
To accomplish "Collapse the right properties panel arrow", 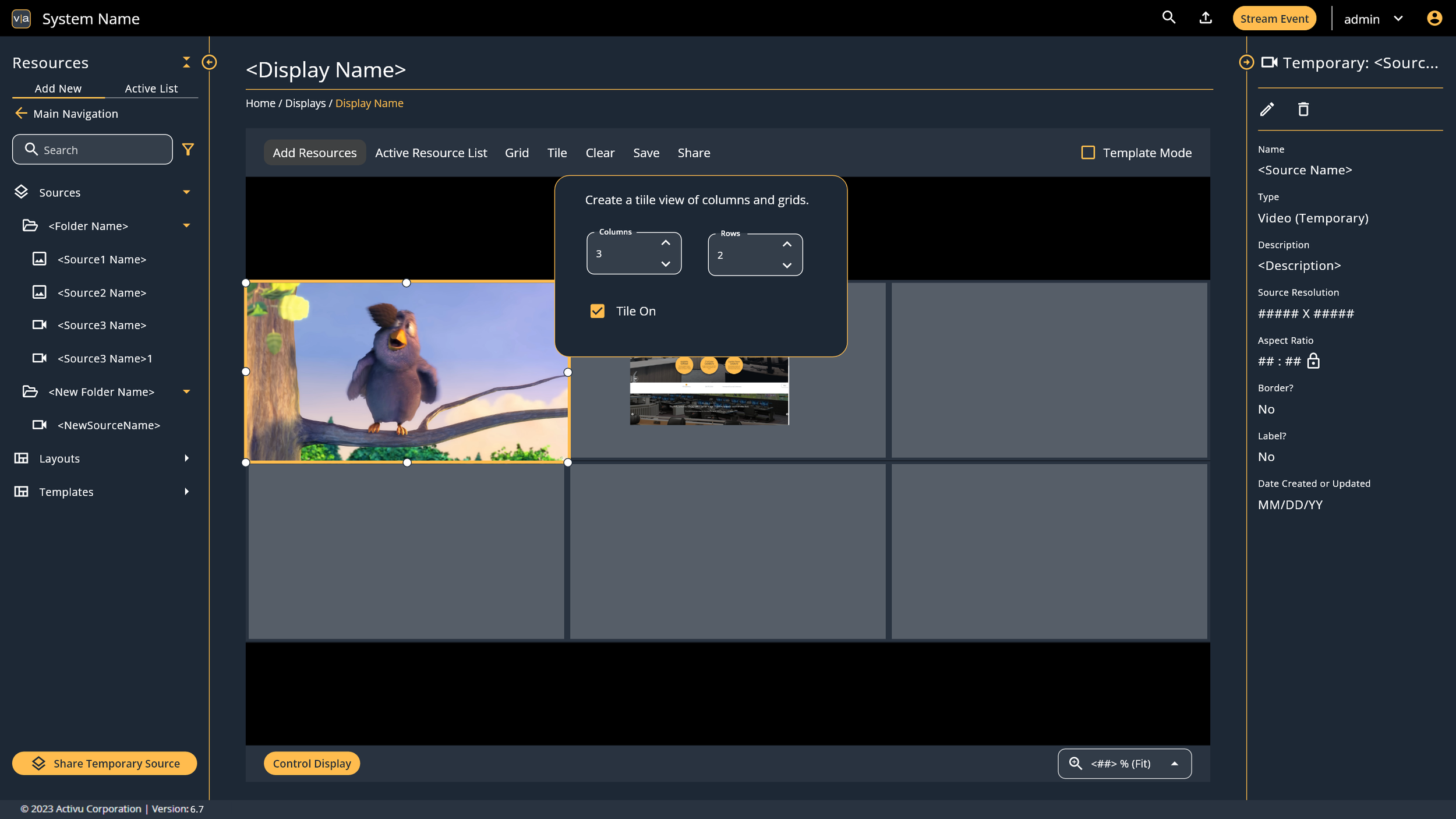I will [x=1246, y=62].
